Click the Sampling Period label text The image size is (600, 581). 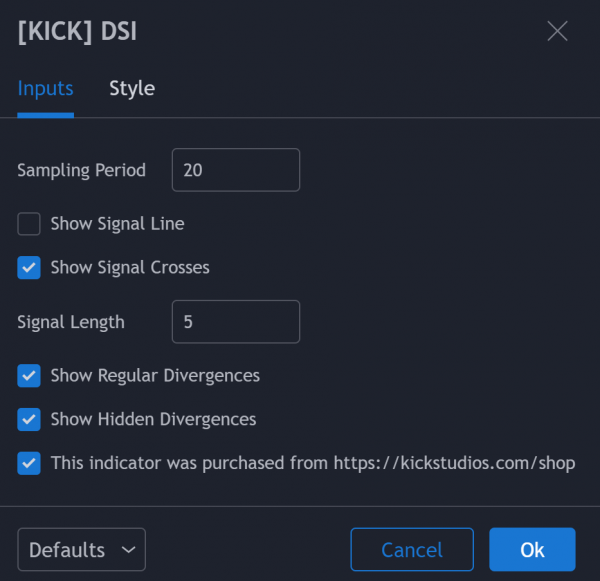[81, 170]
